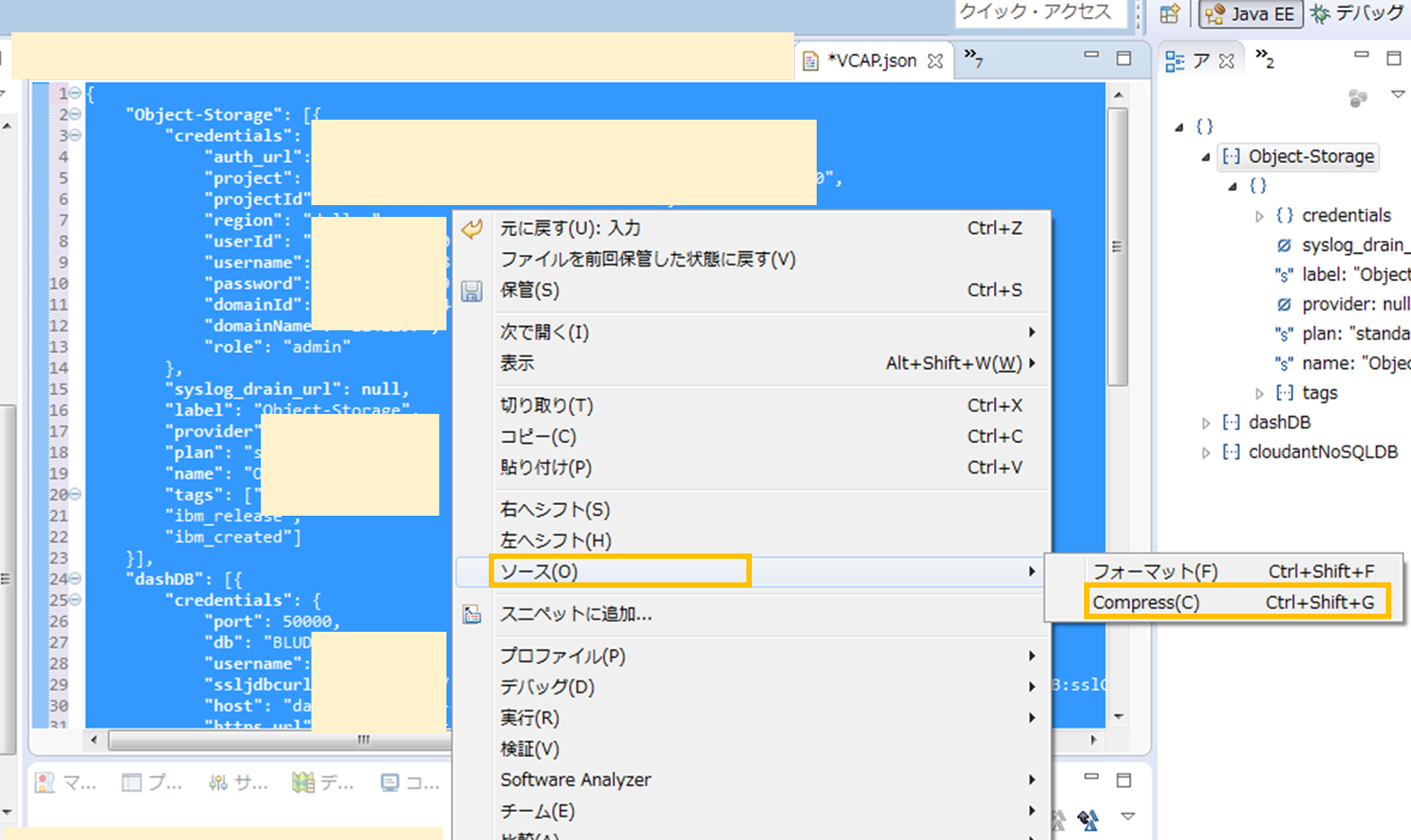This screenshot has width=1411, height=840.
Task: Open the マーカー view via its icon
Action: click(x=45, y=783)
